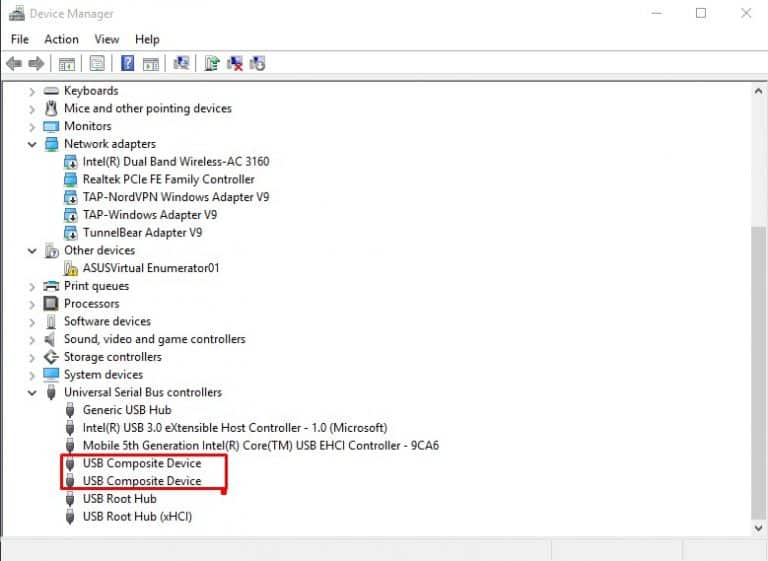Select the plain USB Root Hub entry

[120, 499]
